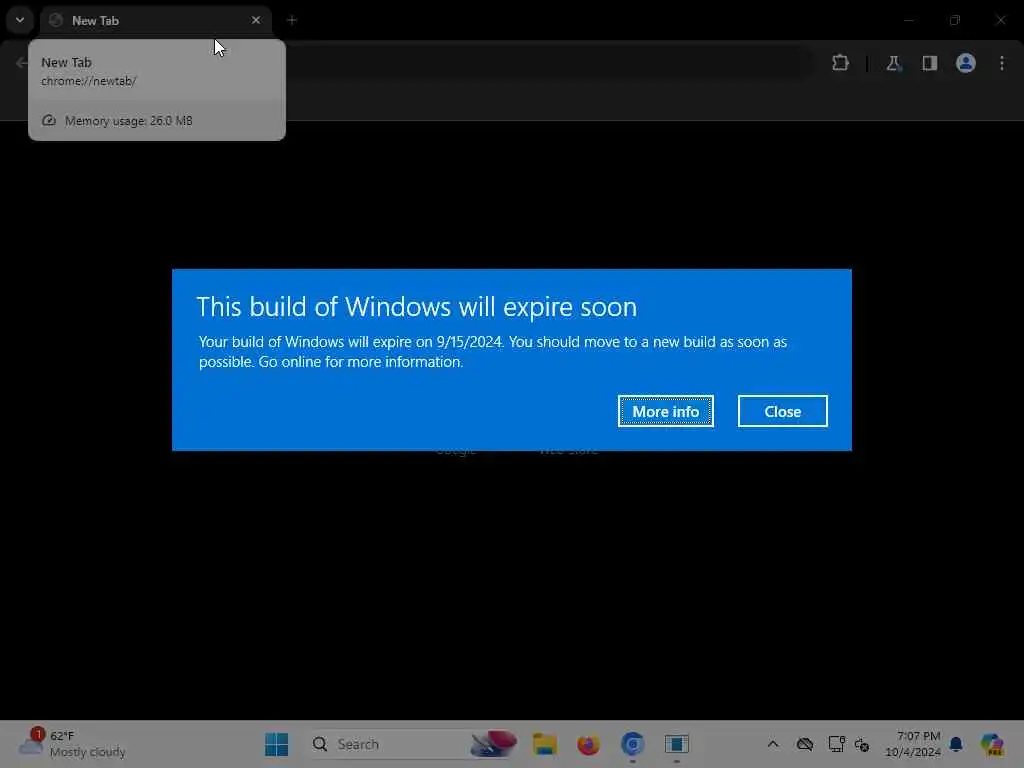Open the weather widget showing 62°F
Viewport: 1024px width, 768px height.
tap(72, 744)
